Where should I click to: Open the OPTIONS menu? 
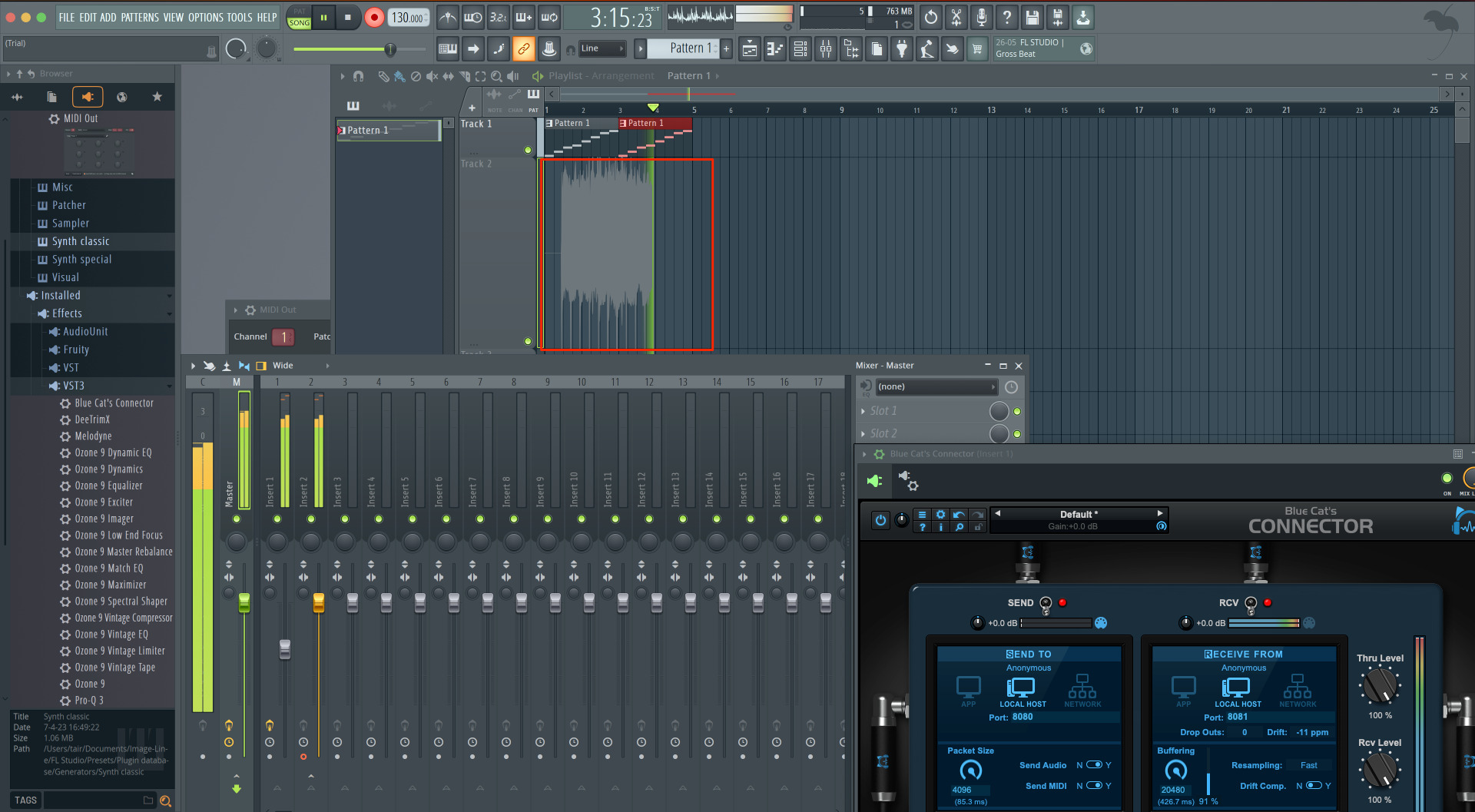pos(205,17)
